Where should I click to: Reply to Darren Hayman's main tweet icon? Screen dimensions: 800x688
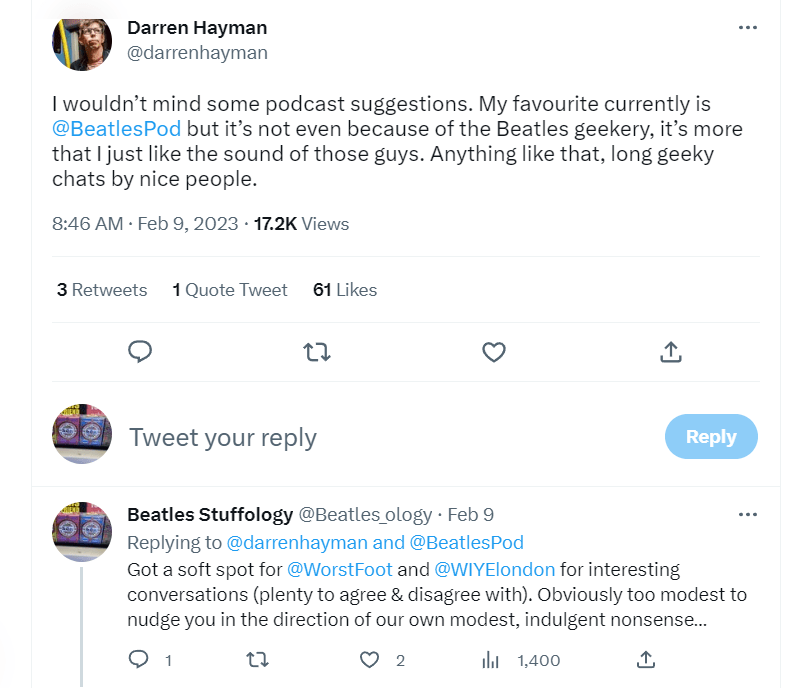(x=140, y=351)
